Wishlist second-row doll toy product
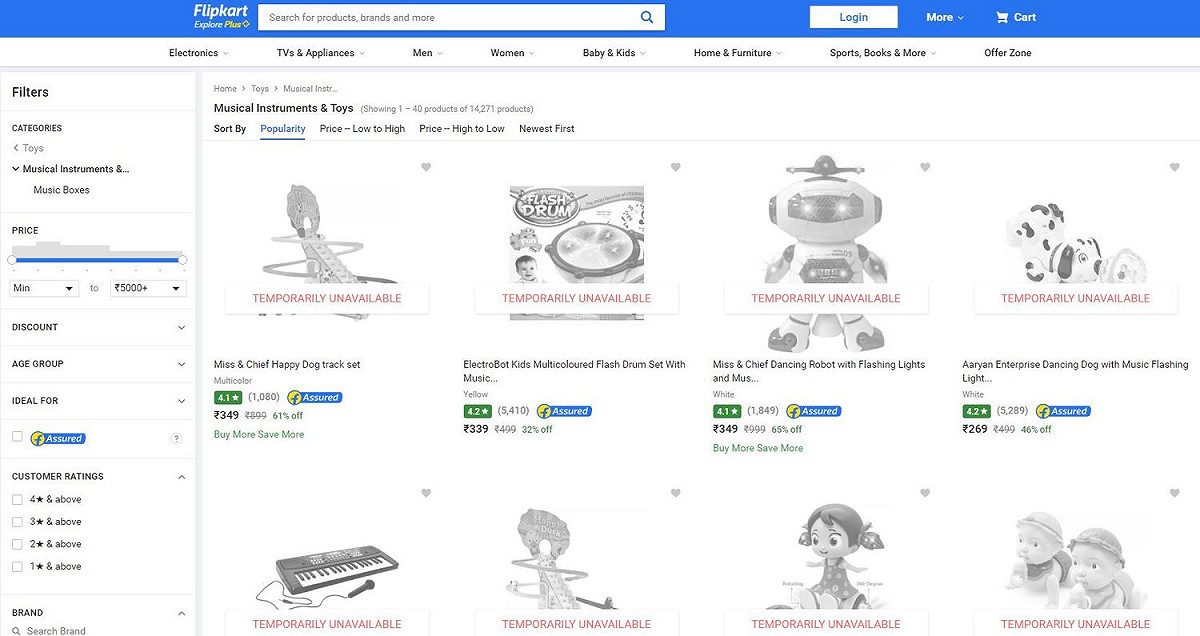Screen dimensions: 1200x636 tap(925, 493)
